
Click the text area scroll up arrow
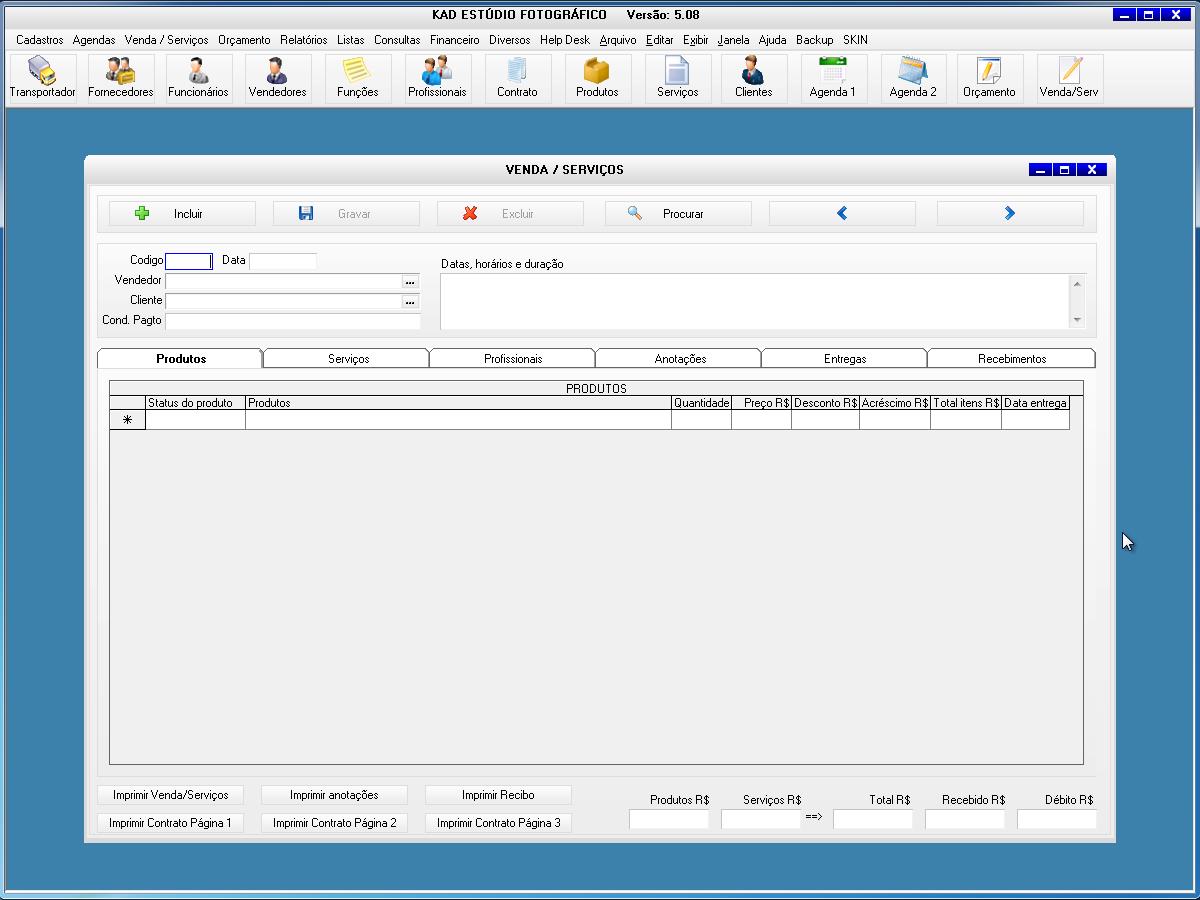1077,284
